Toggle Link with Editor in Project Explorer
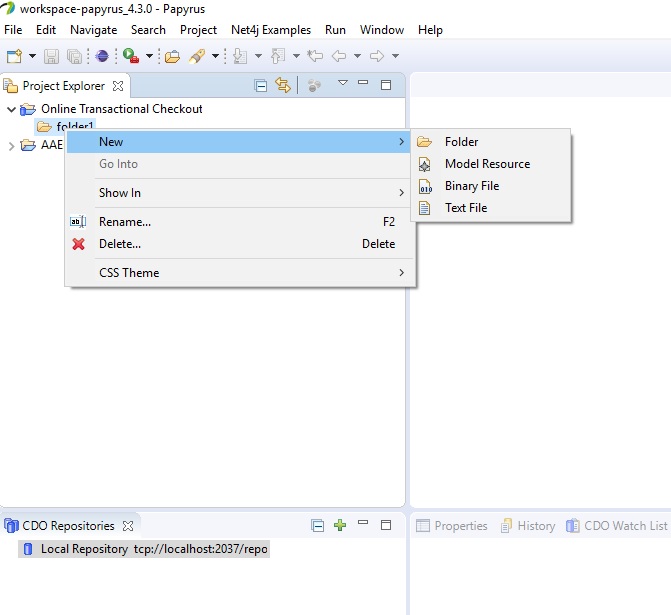Screen dimensions: 671x615 [282, 85]
